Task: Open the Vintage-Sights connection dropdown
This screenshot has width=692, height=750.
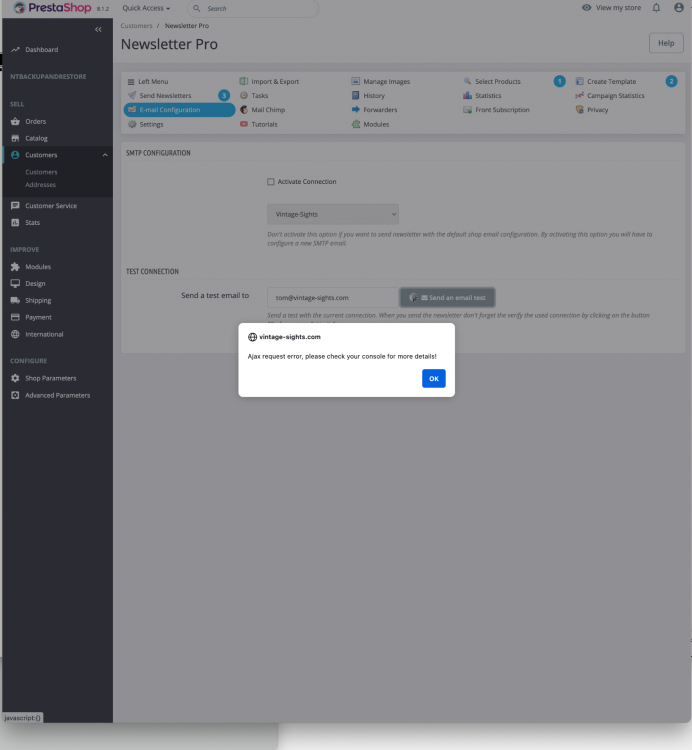Action: point(333,214)
